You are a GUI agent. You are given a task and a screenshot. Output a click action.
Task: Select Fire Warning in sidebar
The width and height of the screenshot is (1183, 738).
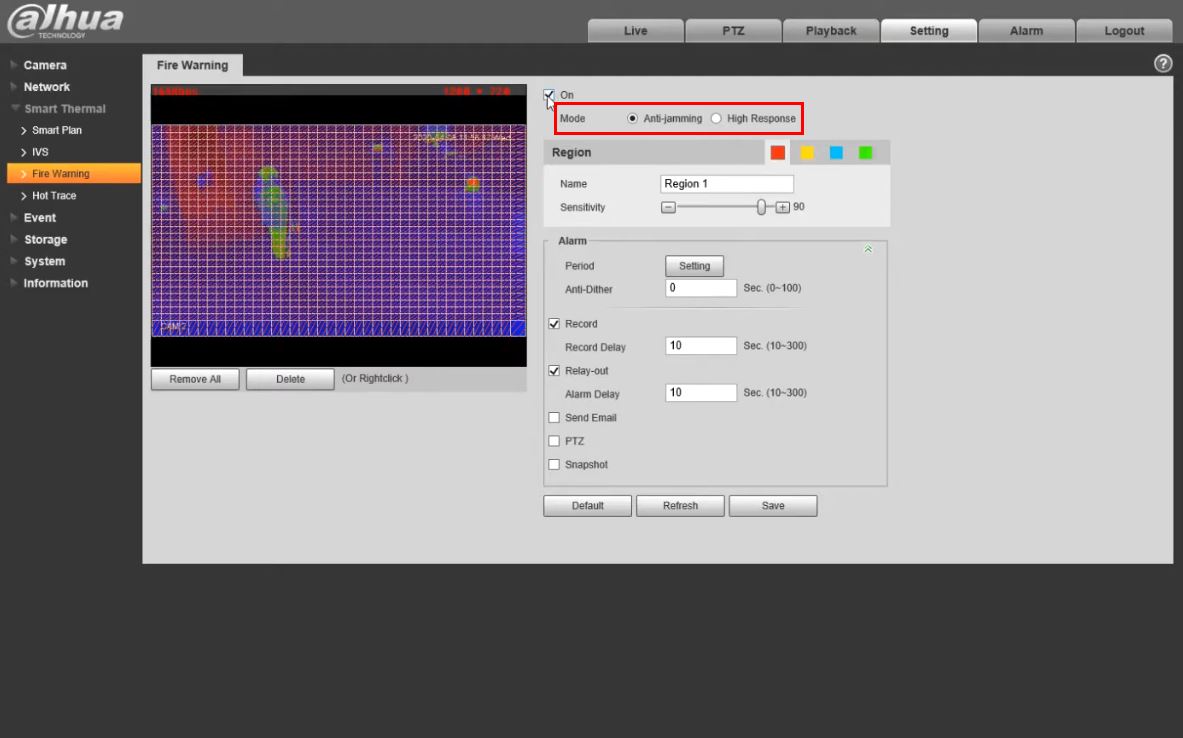pyautogui.click(x=74, y=174)
